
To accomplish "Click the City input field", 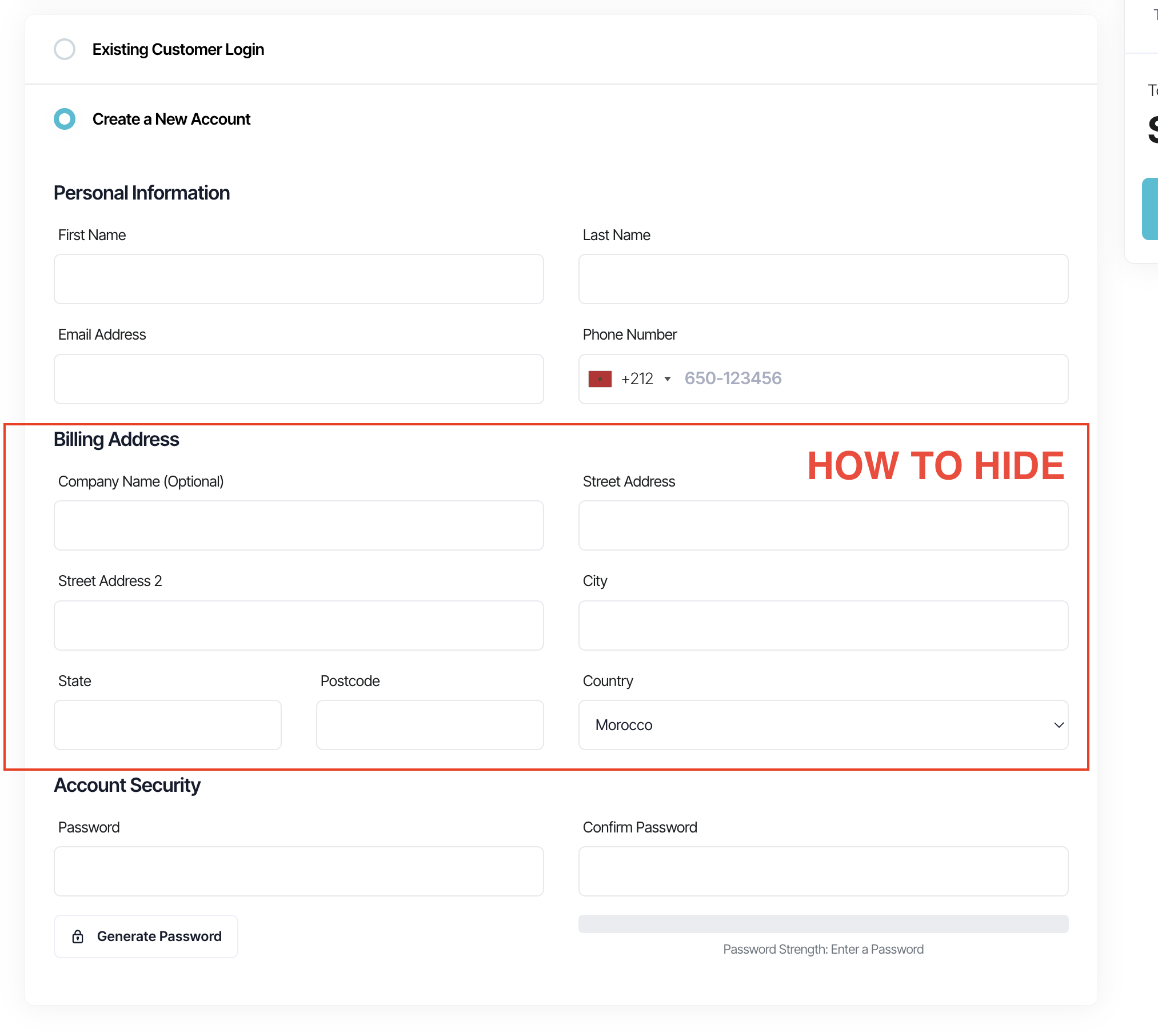I will (823, 625).
